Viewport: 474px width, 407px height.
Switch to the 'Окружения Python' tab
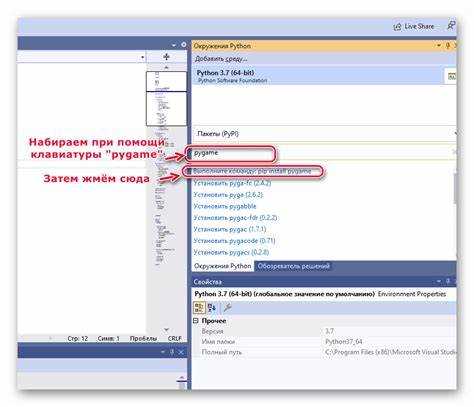pyautogui.click(x=222, y=266)
